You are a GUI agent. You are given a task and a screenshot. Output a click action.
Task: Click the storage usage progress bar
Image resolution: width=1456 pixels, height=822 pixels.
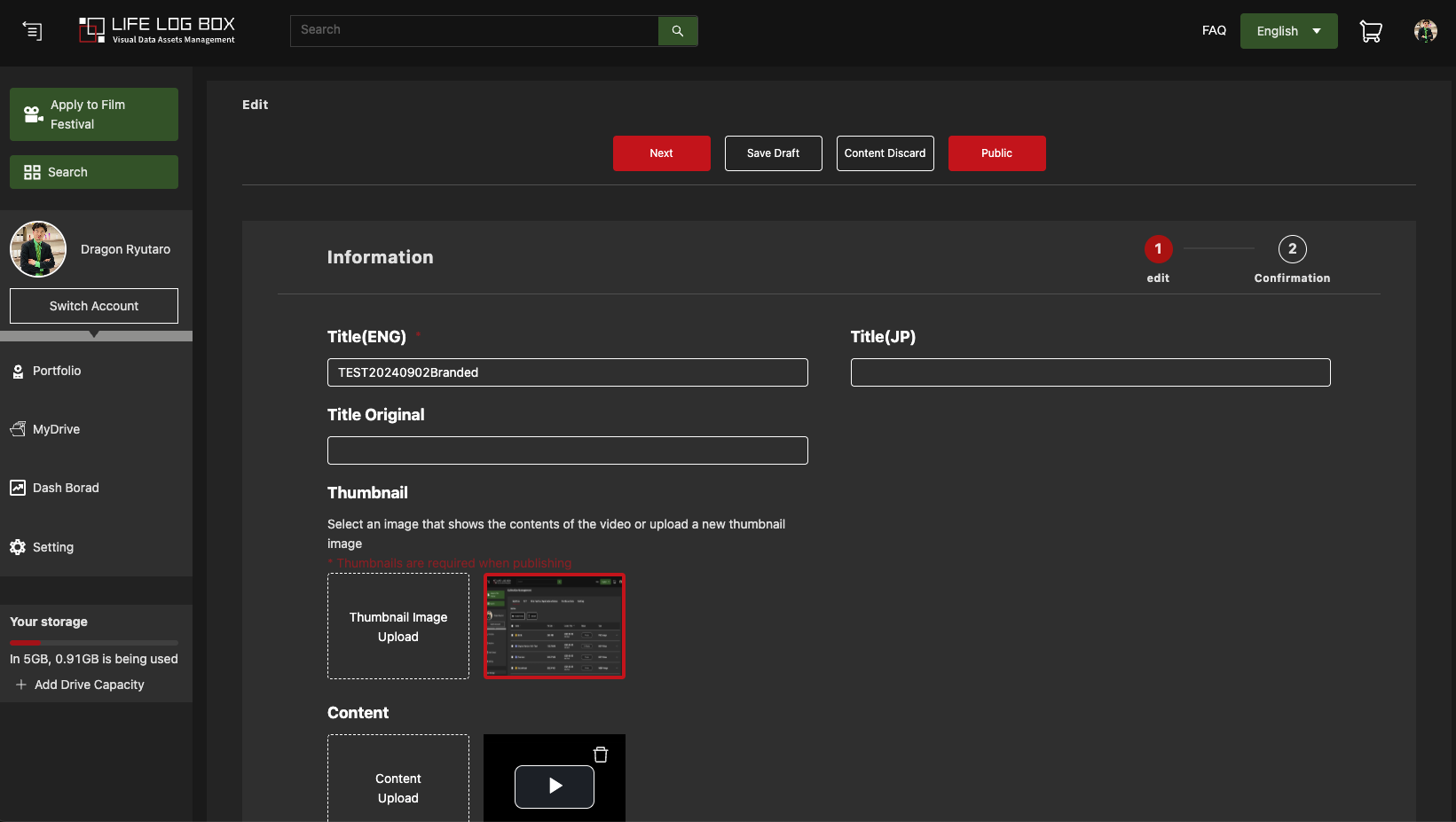point(94,642)
